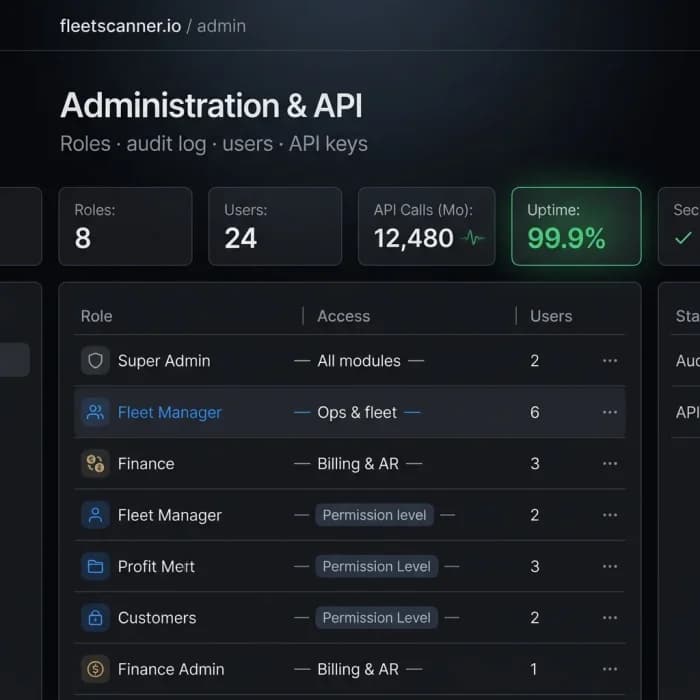Click the highlighted Fleet Manager group icon
This screenshot has width=700, height=700.
(x=95, y=412)
